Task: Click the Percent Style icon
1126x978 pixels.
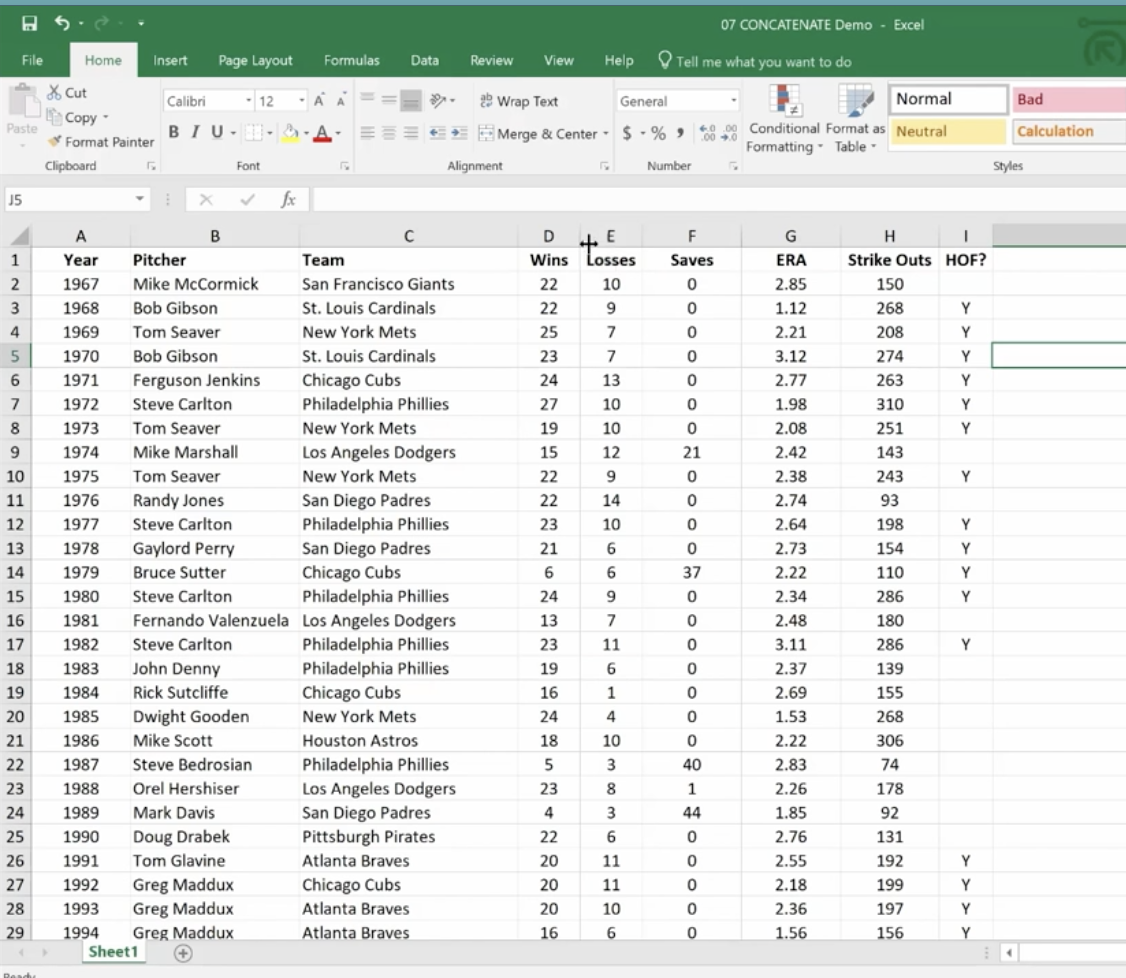Action: 657,133
